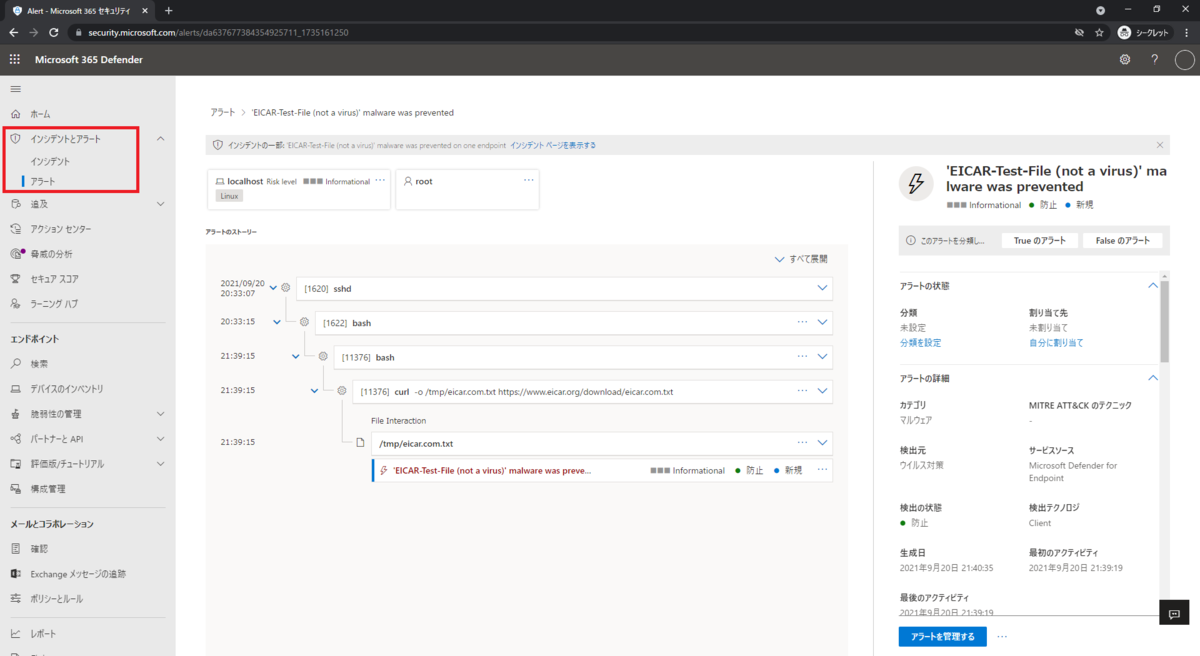Collapse tree chevron left of [11376] bash
The width and height of the screenshot is (1200, 656).
coord(295,356)
